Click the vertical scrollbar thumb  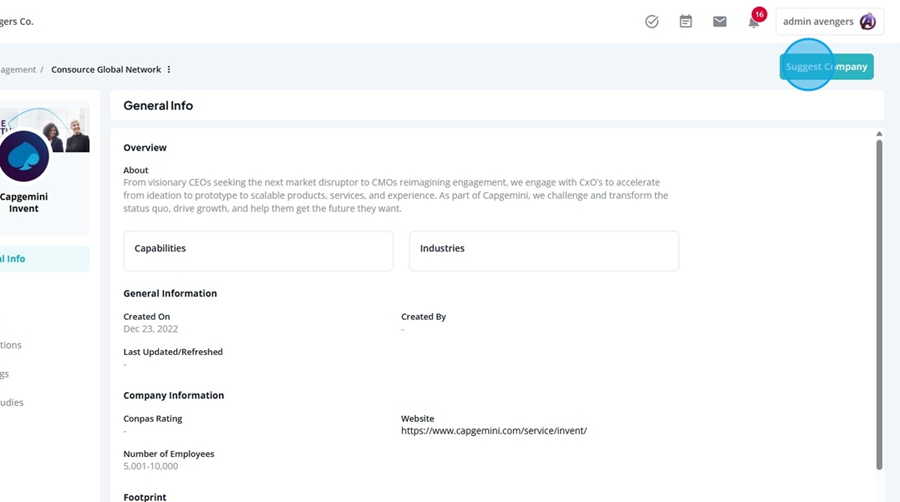(x=879, y=304)
